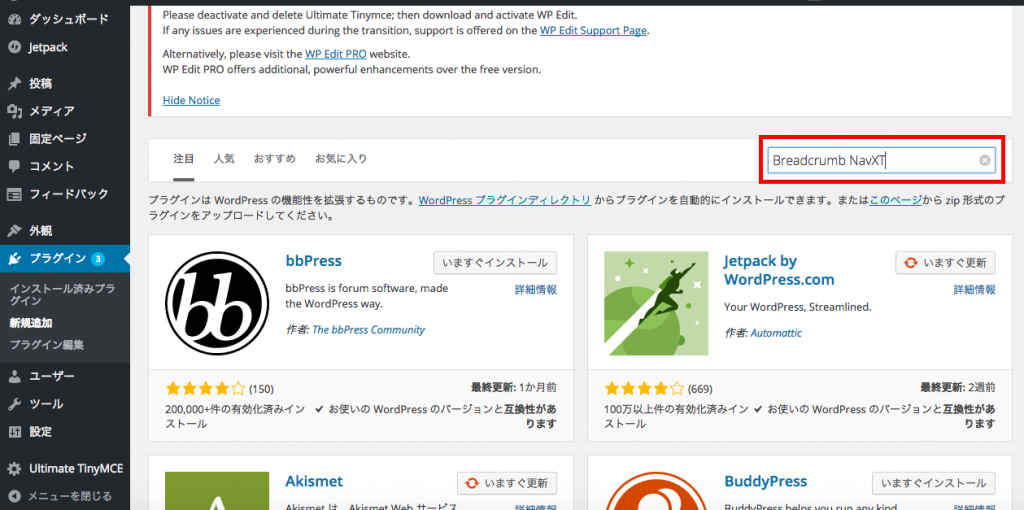Open 設定 settings menu
This screenshot has height=510, width=1024.
(40, 432)
